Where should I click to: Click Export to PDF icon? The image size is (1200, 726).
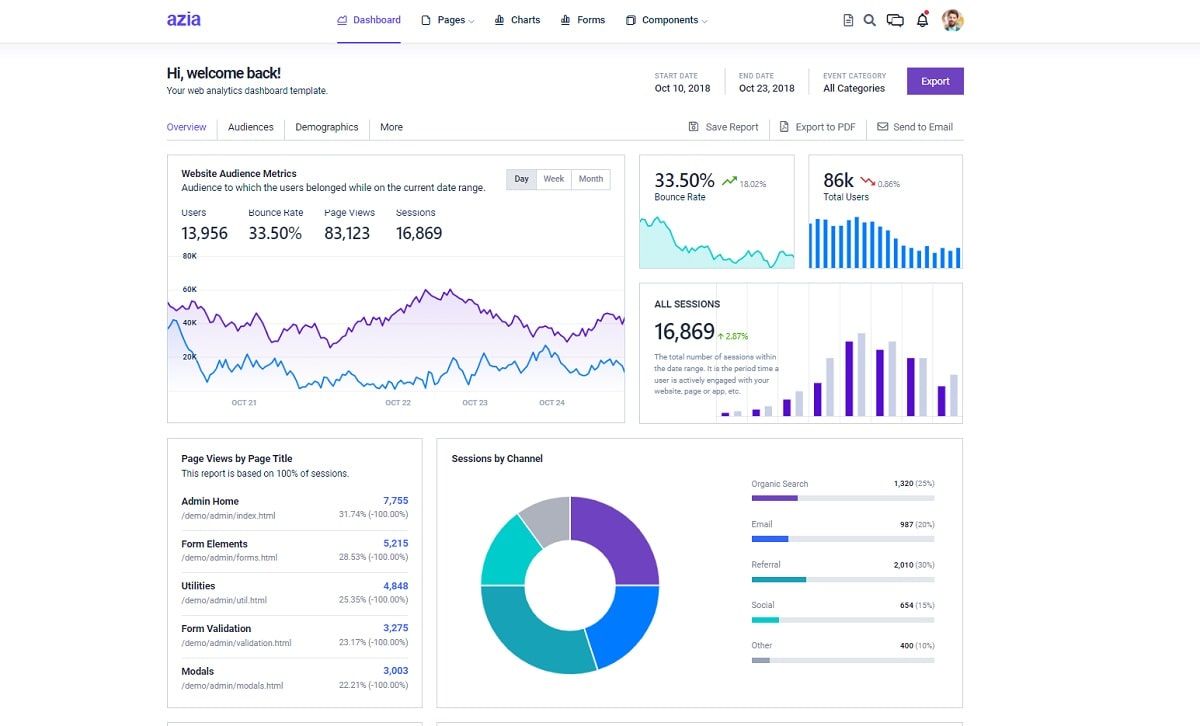(x=784, y=127)
